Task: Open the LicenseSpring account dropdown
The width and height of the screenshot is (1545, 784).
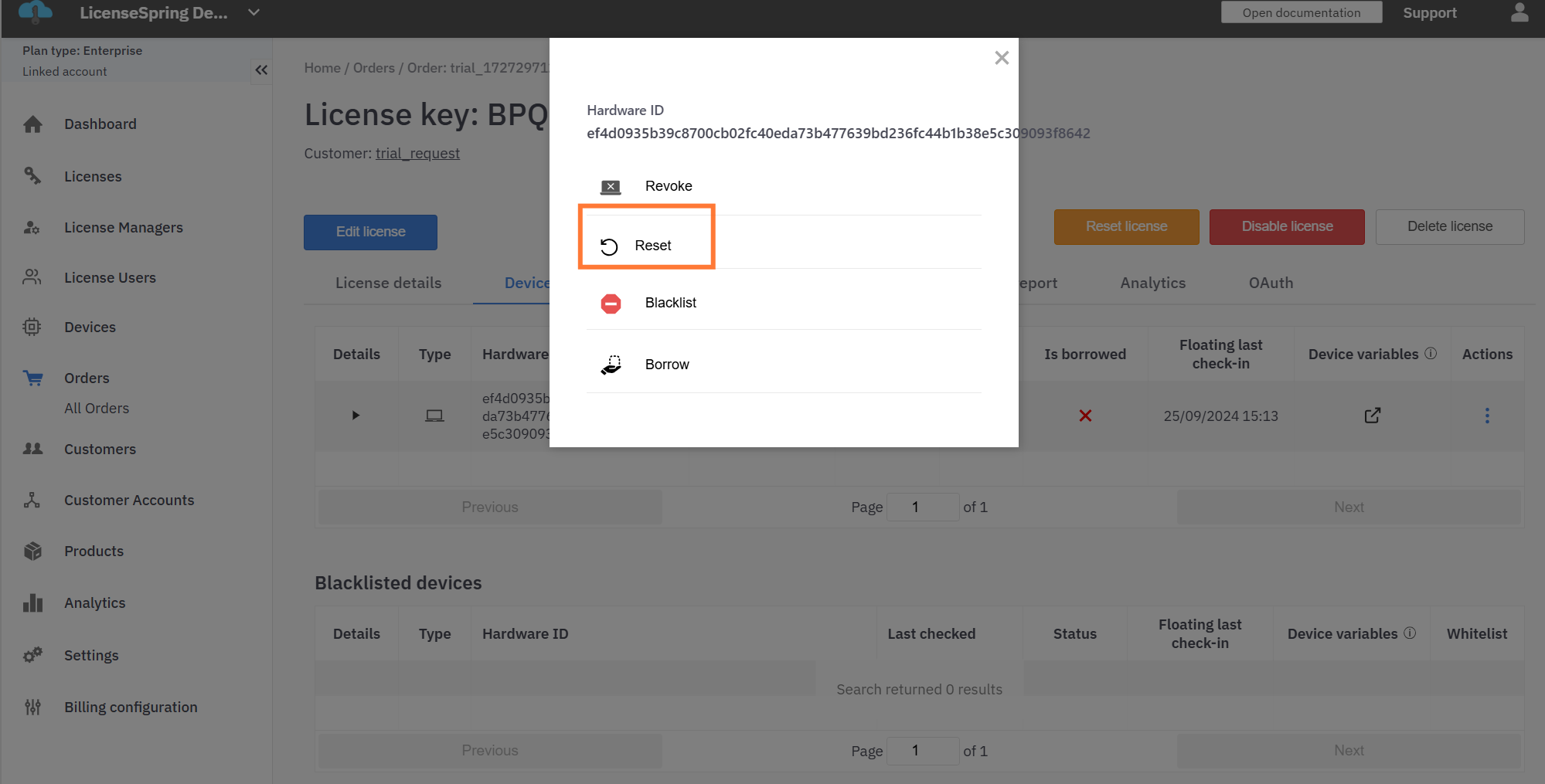Action: (x=254, y=13)
